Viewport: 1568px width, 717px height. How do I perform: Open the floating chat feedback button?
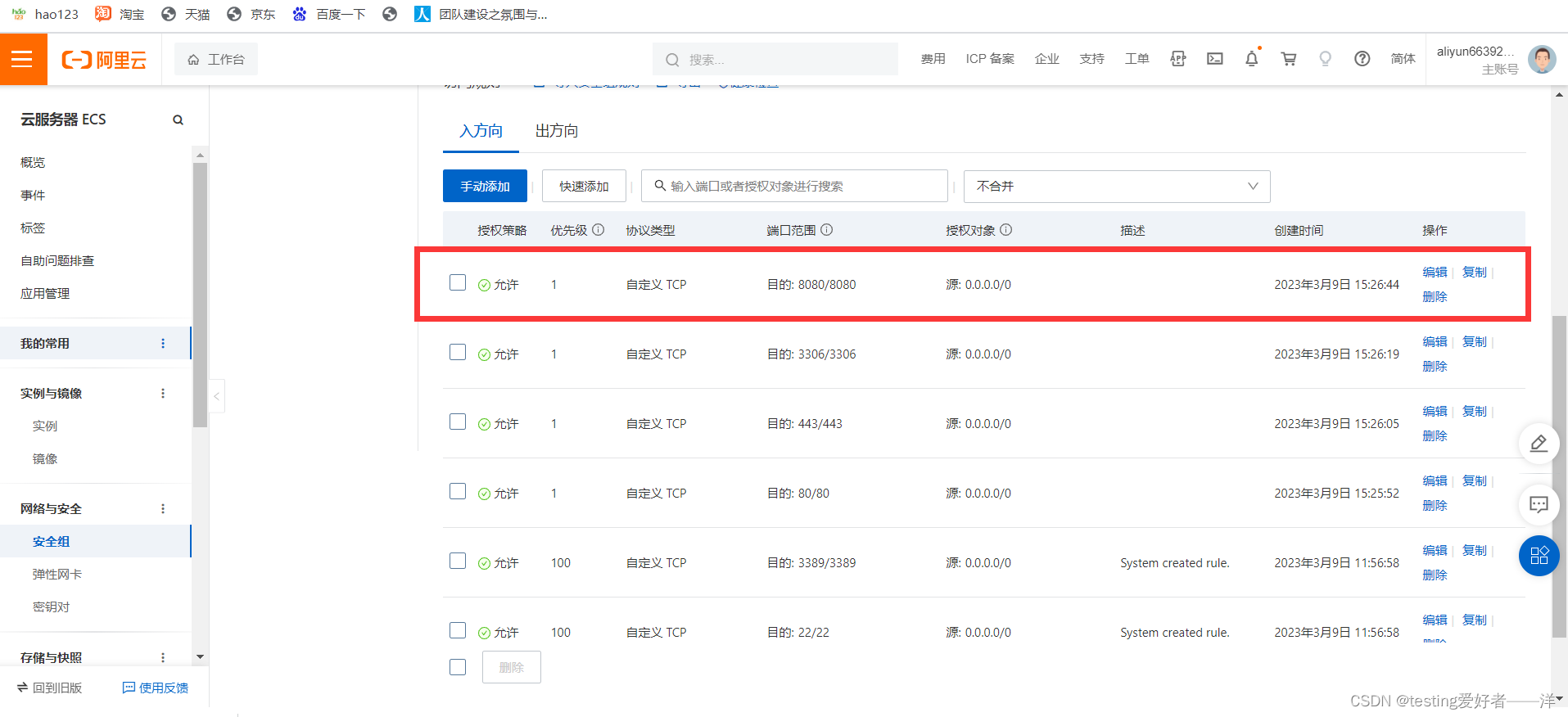(x=1539, y=504)
